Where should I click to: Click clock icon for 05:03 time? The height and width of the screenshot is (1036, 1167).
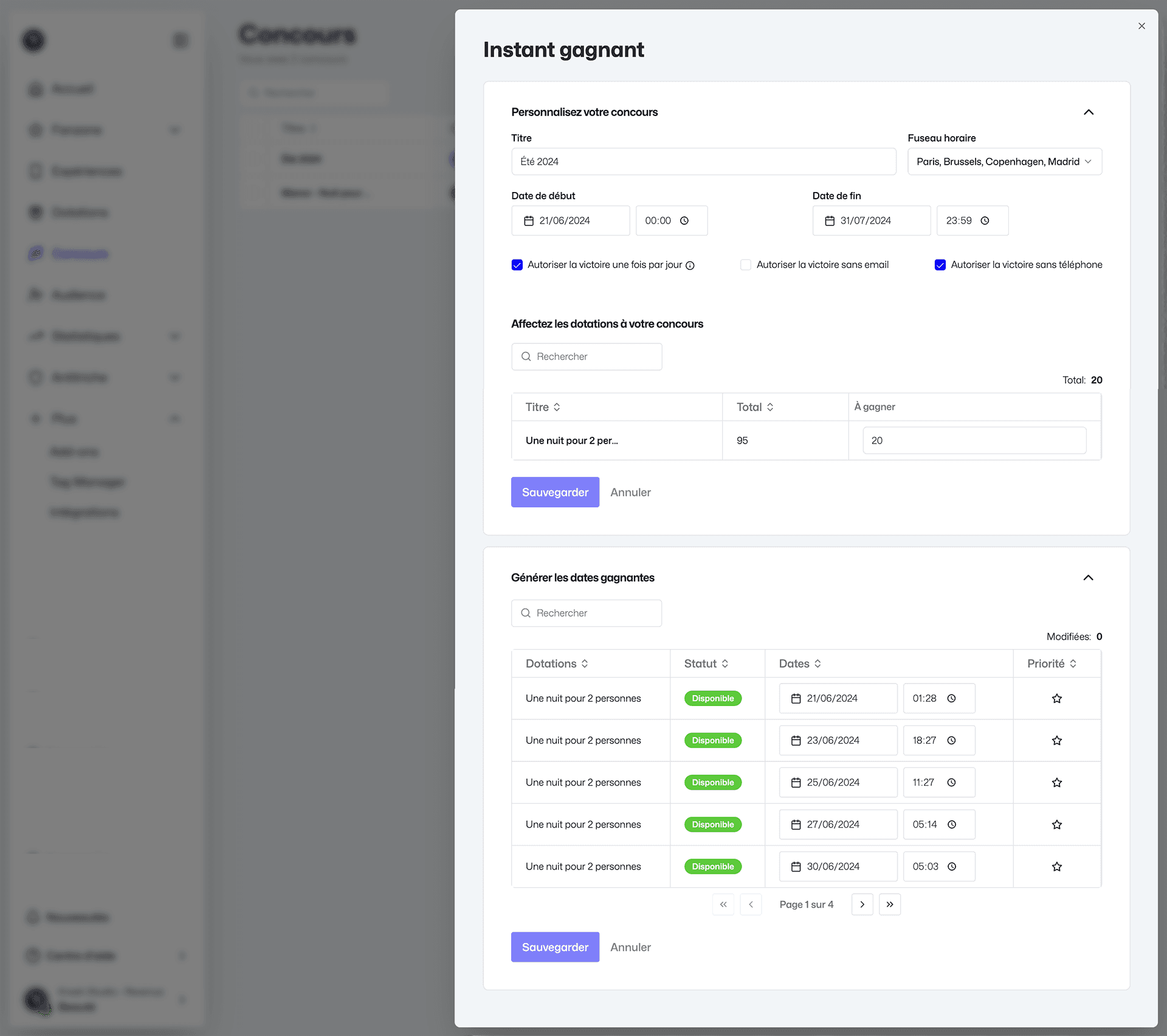coord(952,866)
